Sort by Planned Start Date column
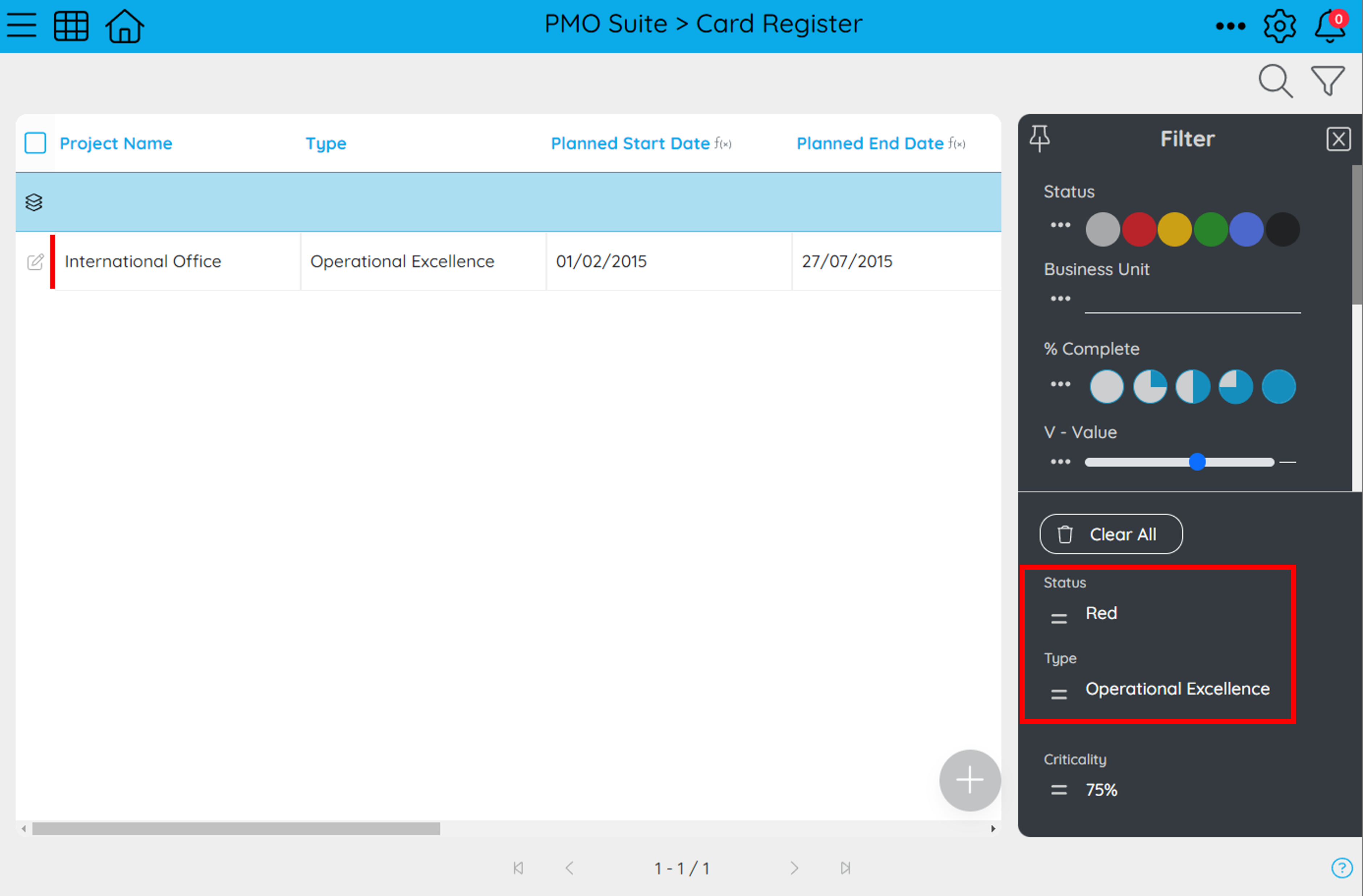The height and width of the screenshot is (896, 1363). click(x=630, y=143)
